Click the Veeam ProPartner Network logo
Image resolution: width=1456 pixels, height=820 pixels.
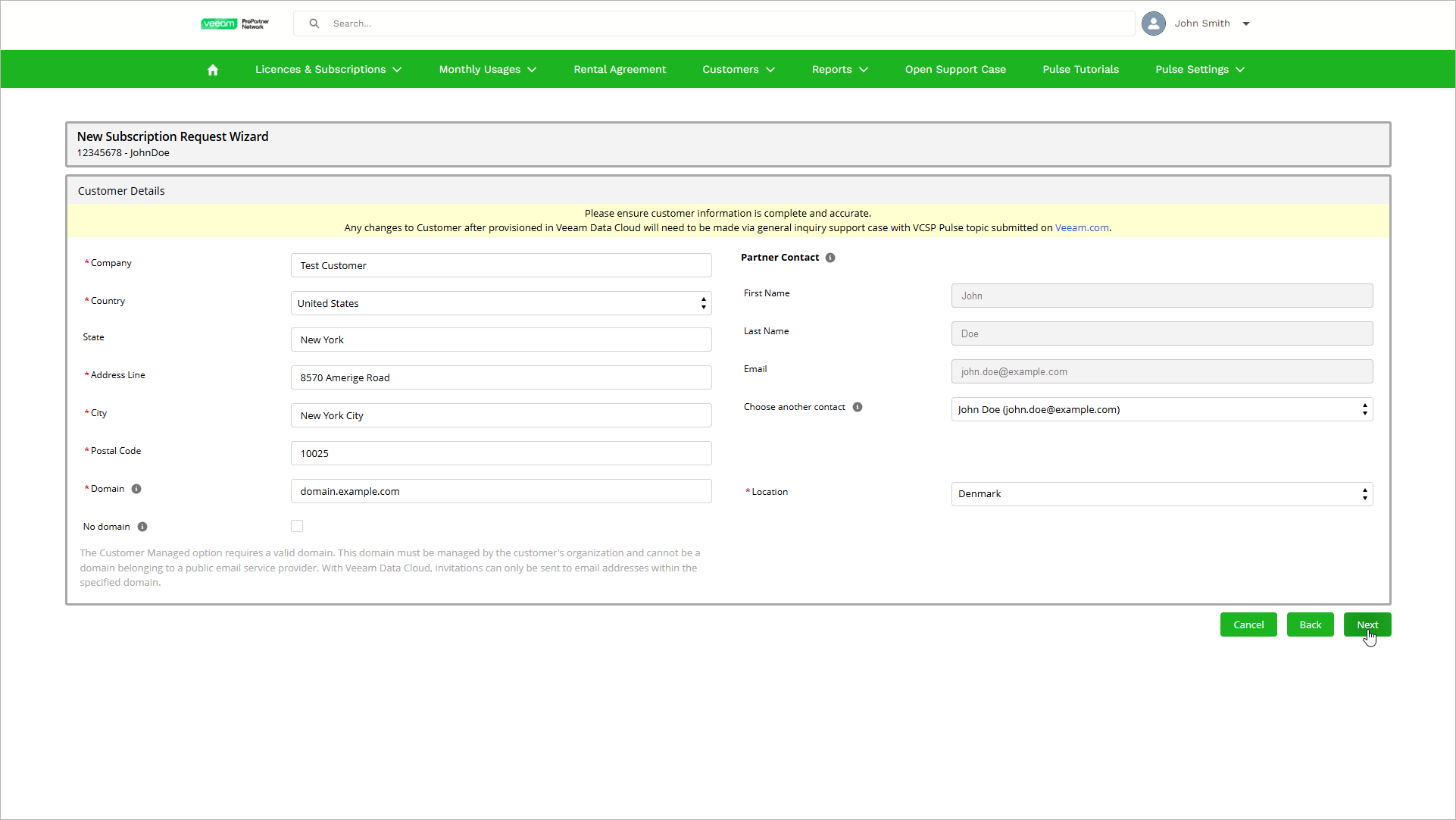point(235,23)
